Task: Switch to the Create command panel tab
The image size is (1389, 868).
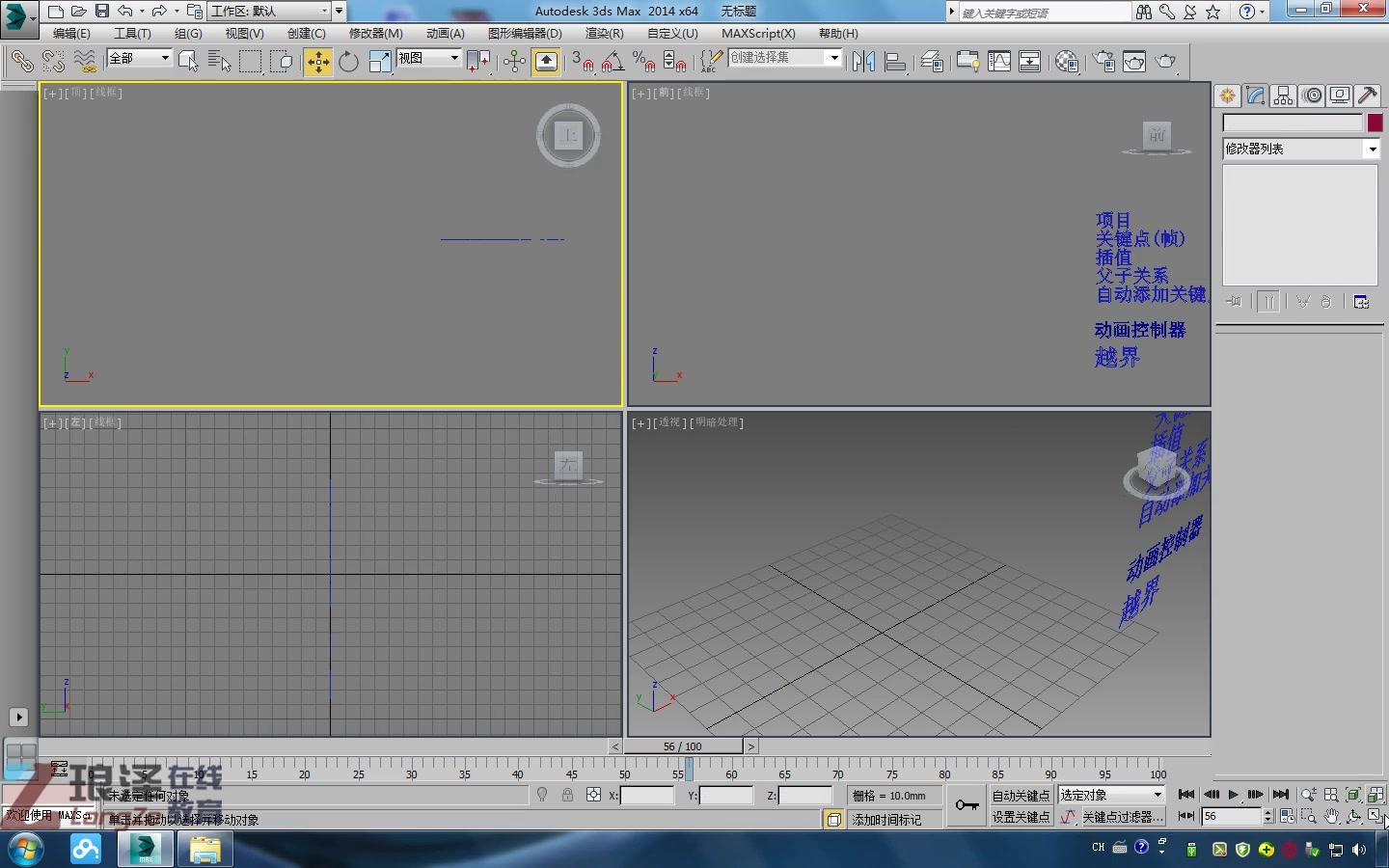Action: tap(1227, 95)
